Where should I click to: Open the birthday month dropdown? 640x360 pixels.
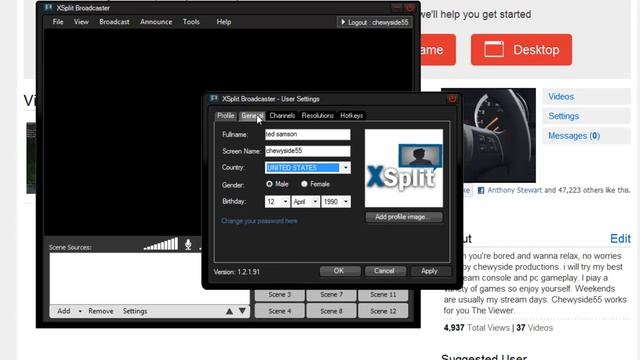pos(305,202)
